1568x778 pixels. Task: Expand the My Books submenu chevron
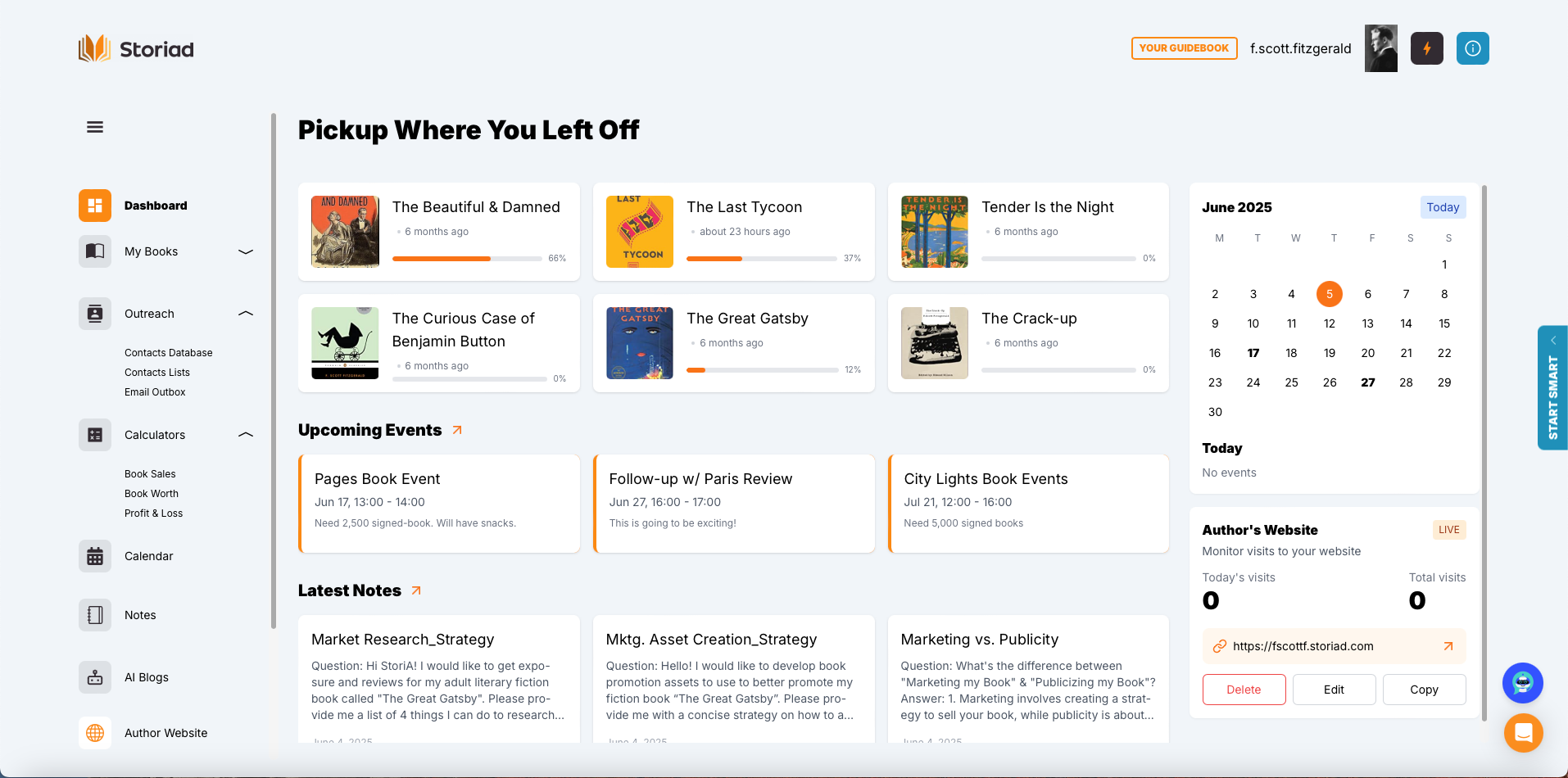pos(246,251)
